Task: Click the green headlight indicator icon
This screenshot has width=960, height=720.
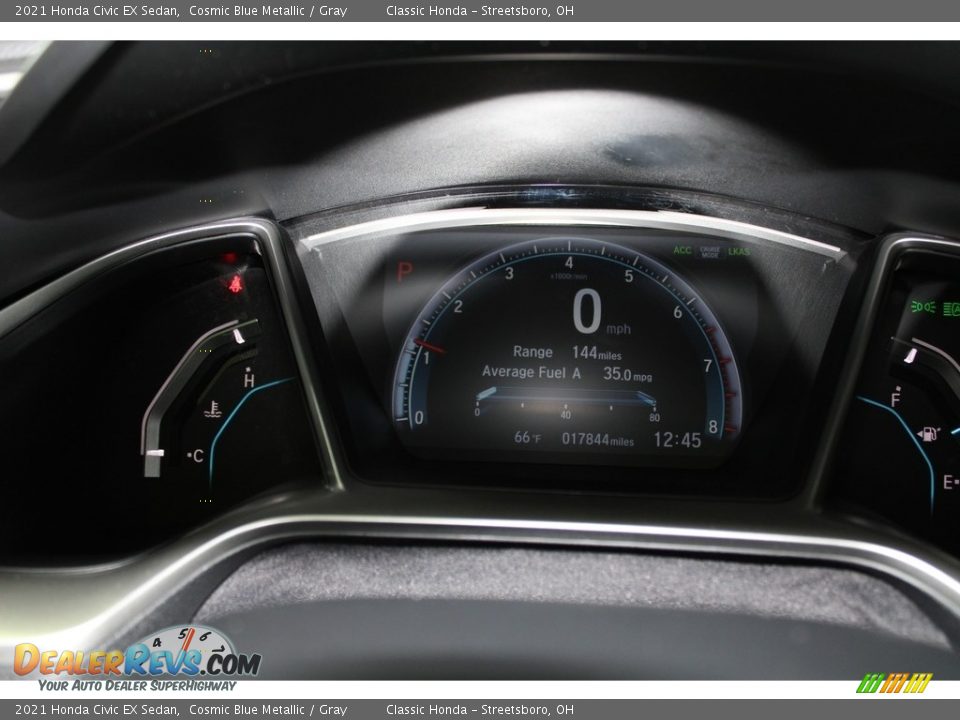Action: tap(923, 306)
